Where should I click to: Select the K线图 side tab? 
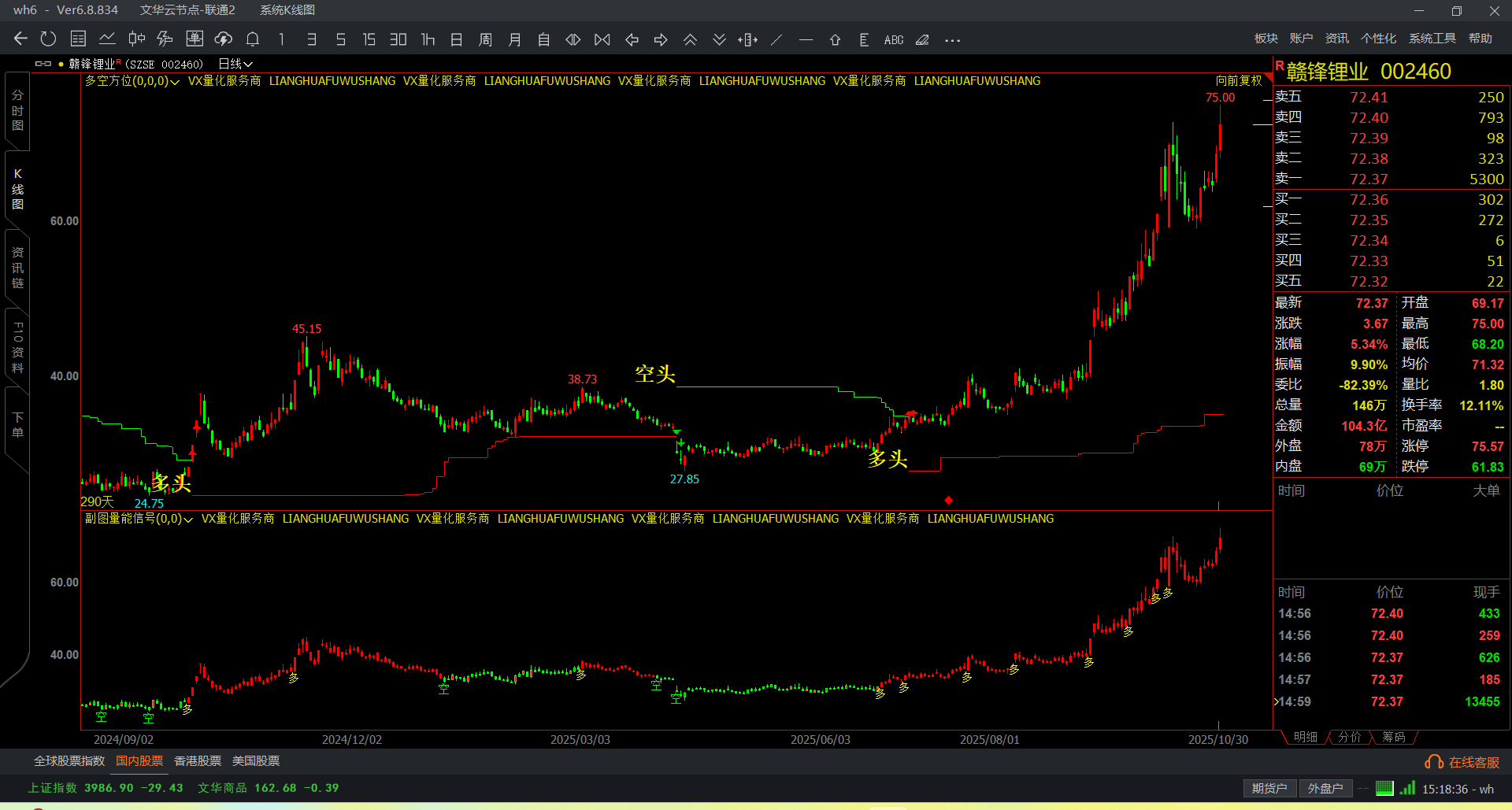17,189
